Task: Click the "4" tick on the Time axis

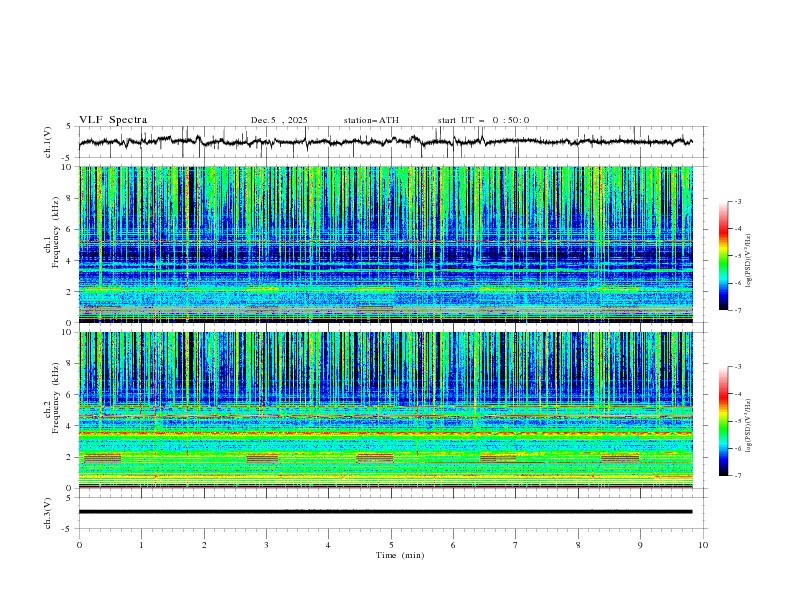Action: point(328,545)
